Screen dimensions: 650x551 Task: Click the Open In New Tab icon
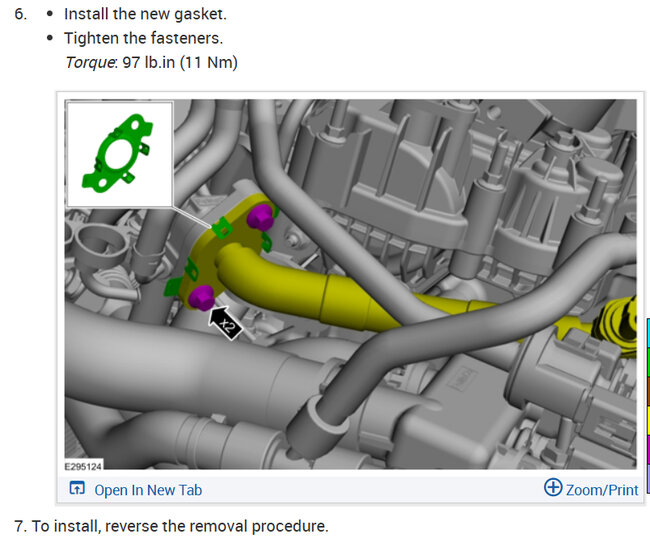coord(77,488)
